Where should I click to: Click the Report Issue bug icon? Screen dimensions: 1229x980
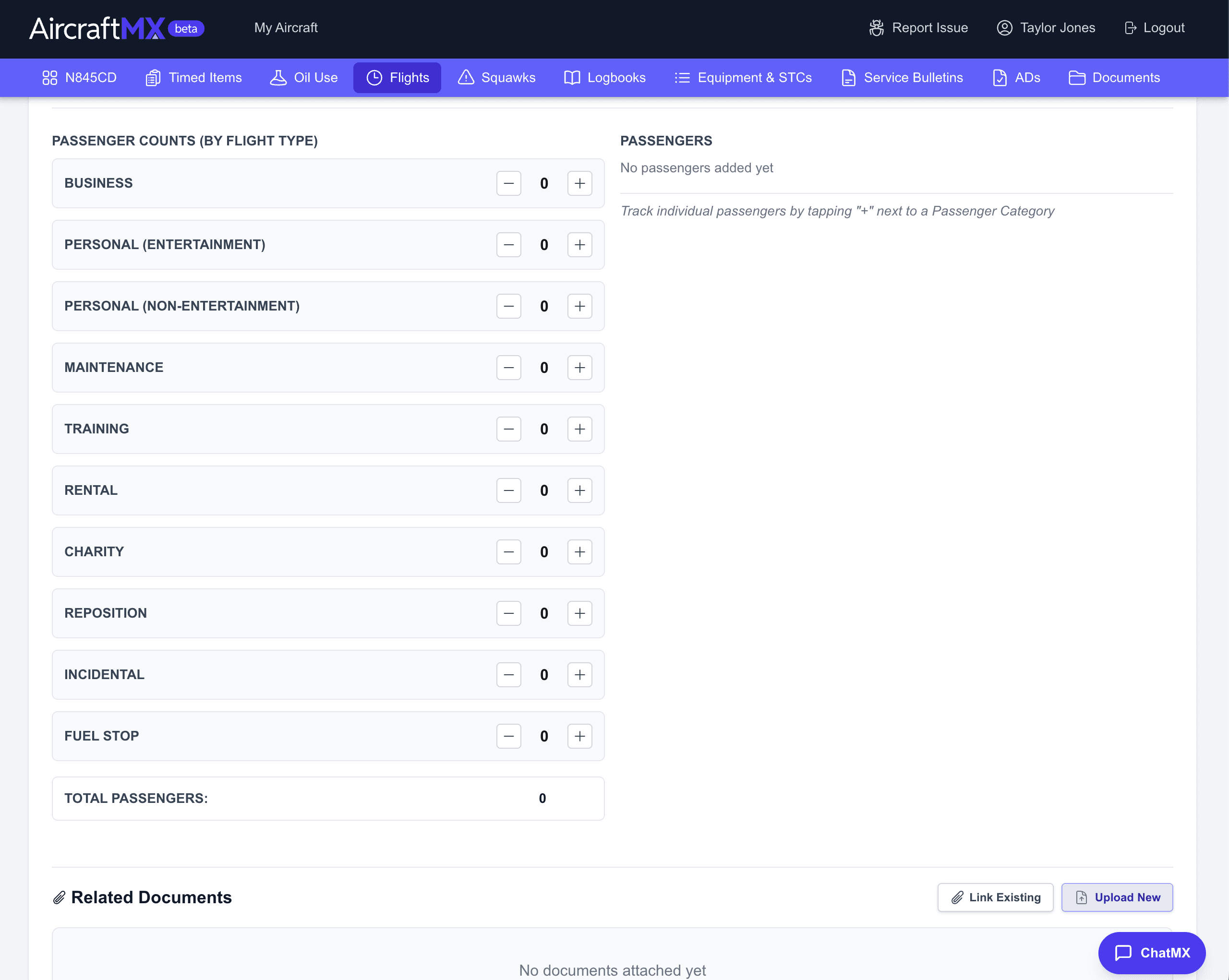click(x=876, y=27)
